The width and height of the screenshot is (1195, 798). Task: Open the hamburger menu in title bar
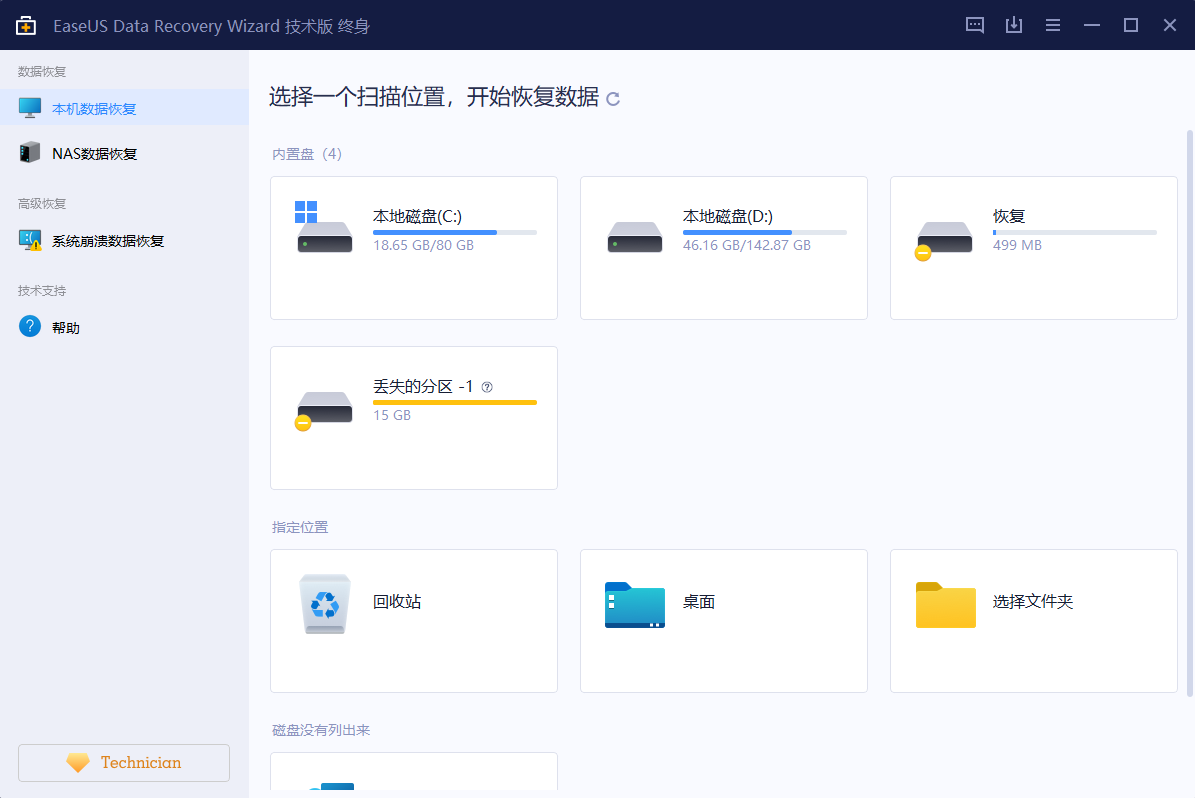click(1052, 25)
